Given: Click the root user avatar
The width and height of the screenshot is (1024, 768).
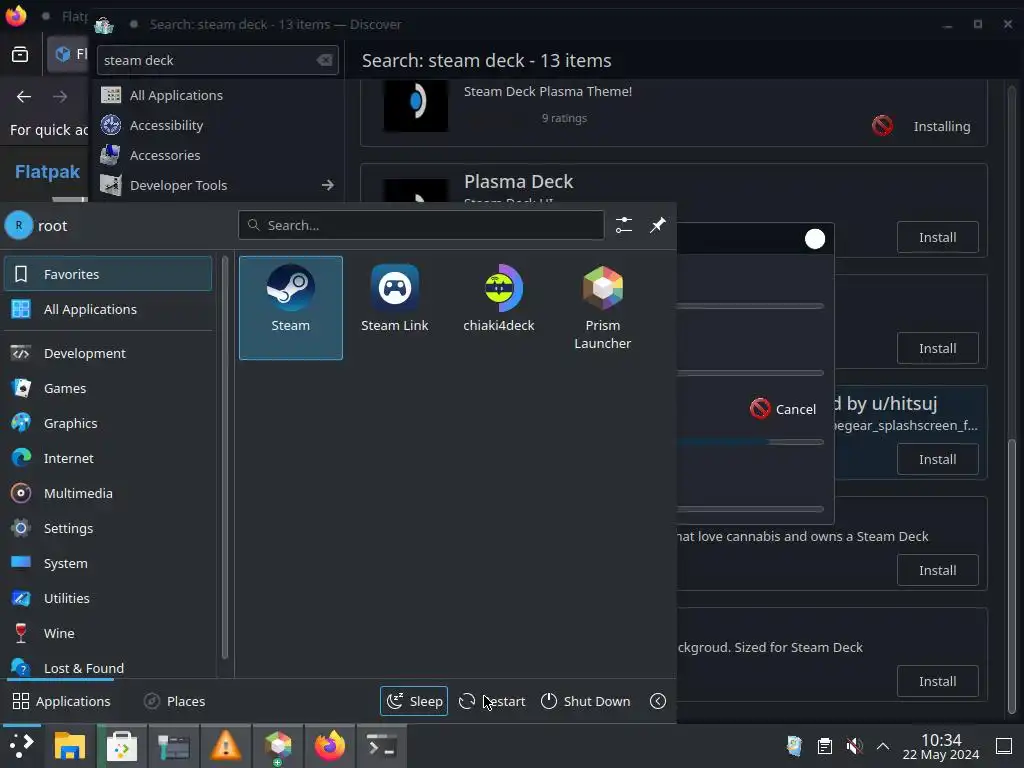Looking at the screenshot, I should point(19,226).
